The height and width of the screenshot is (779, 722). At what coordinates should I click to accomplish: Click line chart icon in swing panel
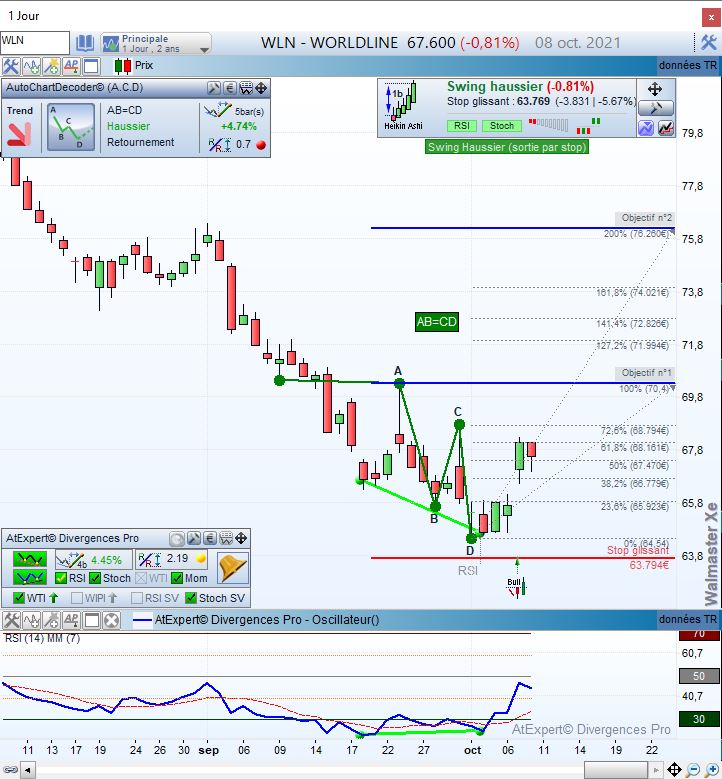point(666,128)
